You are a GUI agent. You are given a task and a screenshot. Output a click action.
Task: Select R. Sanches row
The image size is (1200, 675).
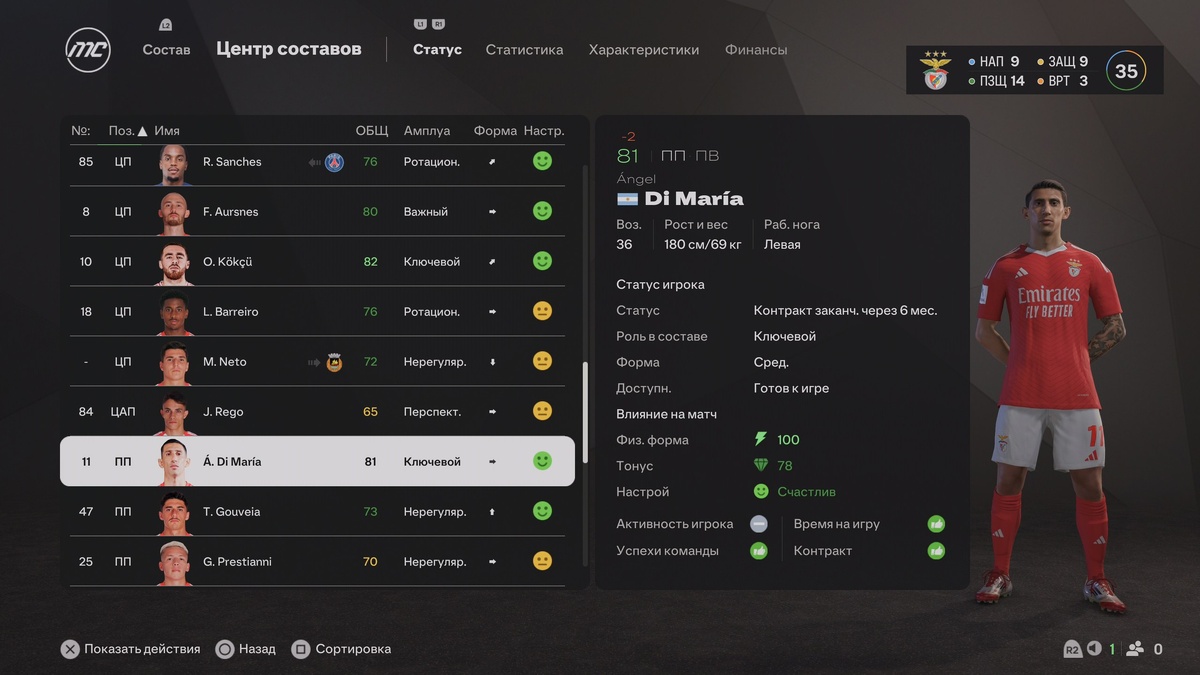click(x=317, y=161)
